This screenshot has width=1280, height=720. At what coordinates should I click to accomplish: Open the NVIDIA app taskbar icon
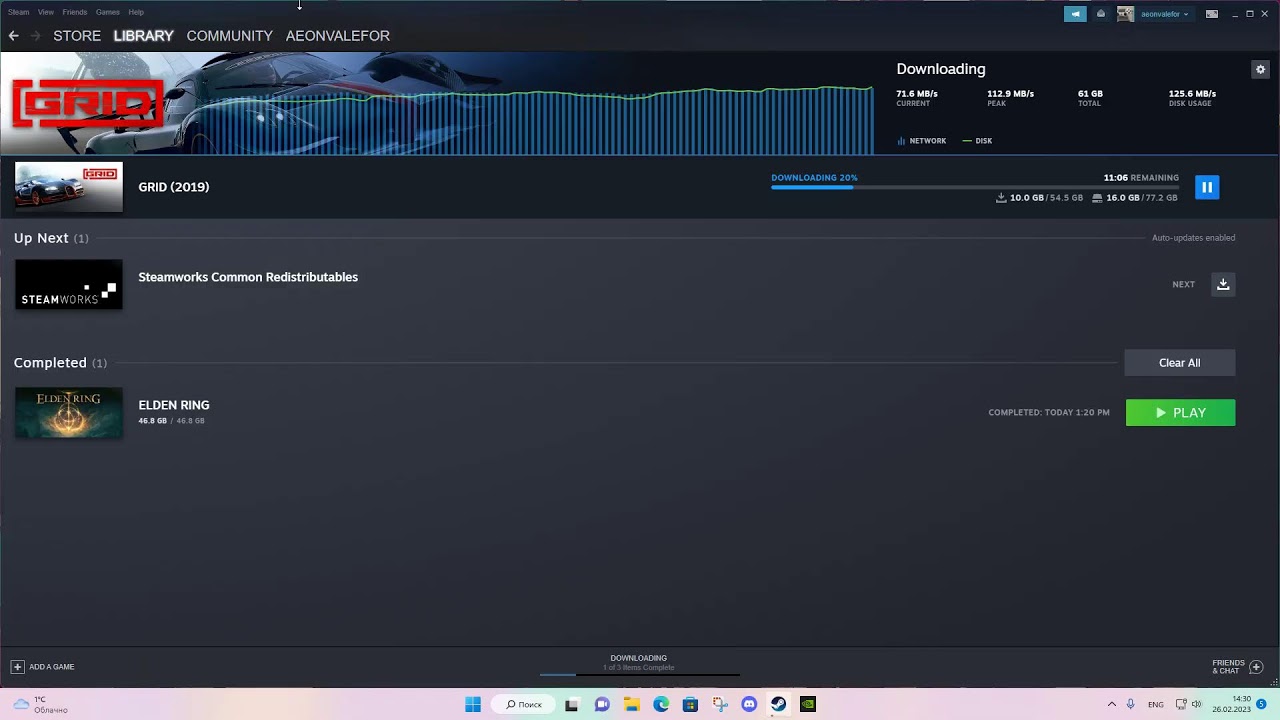pos(808,704)
